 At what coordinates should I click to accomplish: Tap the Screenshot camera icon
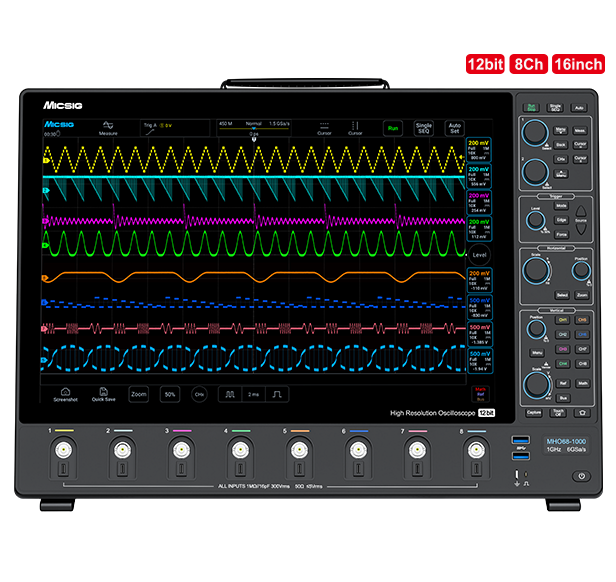click(65, 394)
